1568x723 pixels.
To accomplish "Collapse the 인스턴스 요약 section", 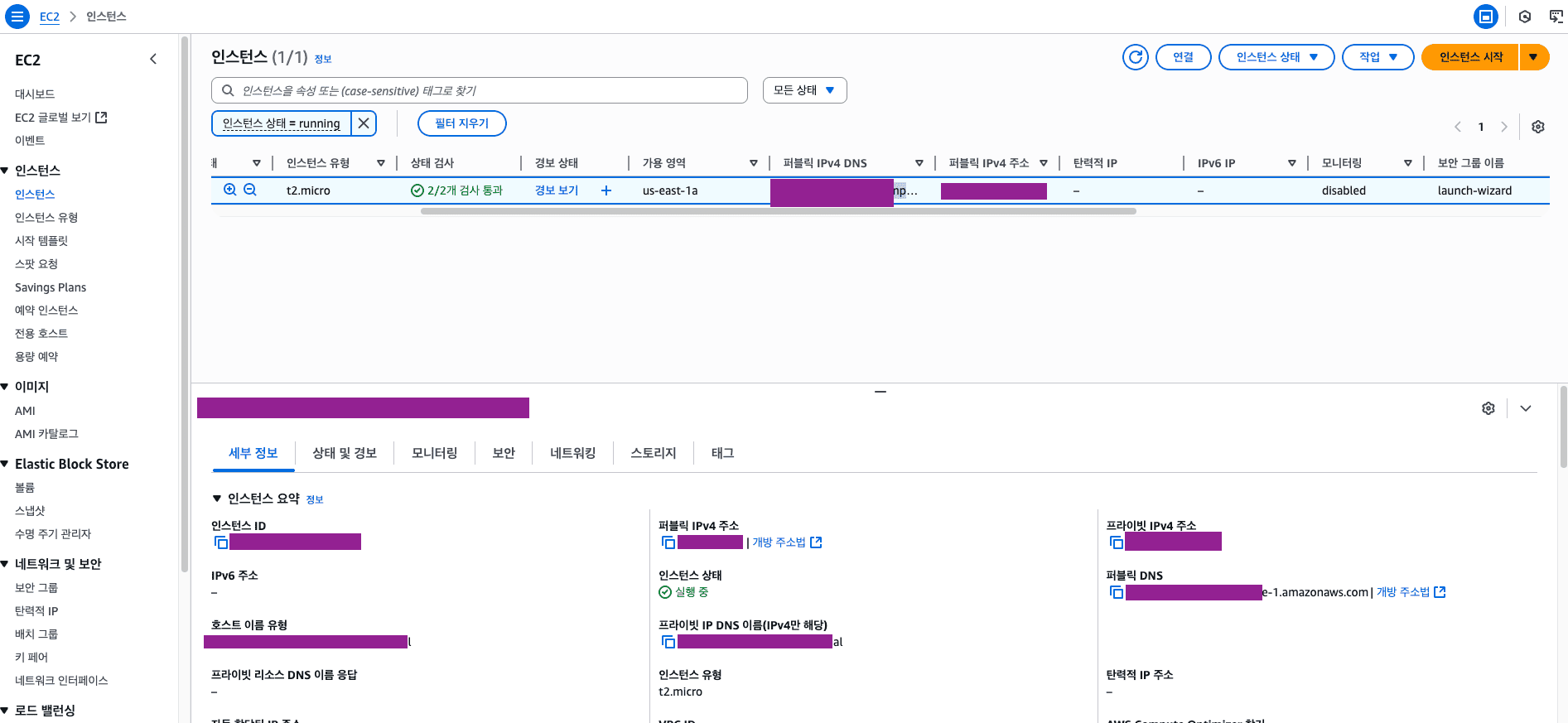I will [217, 499].
